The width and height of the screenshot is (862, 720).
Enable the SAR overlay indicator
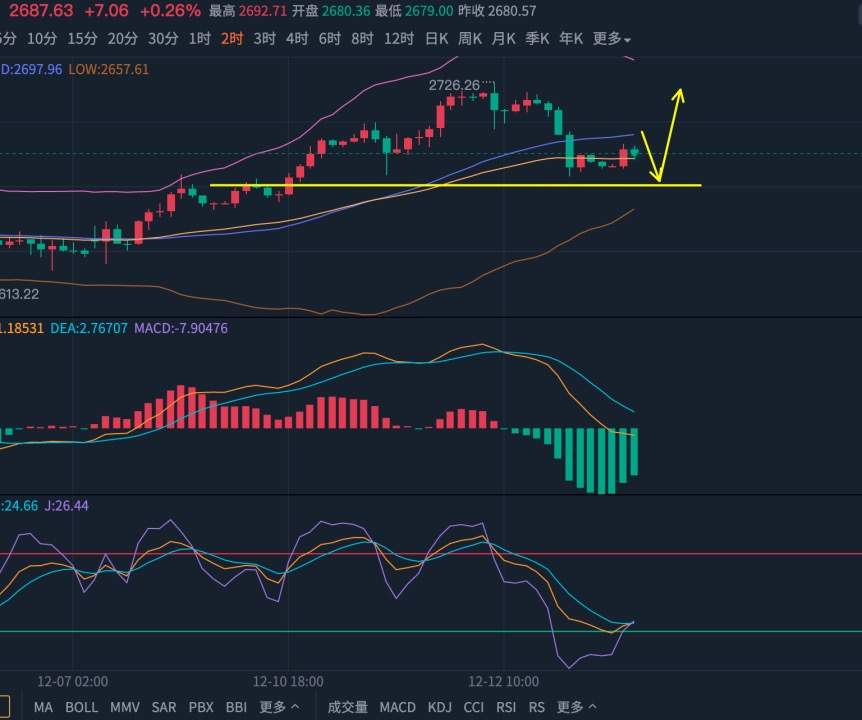tap(164, 707)
